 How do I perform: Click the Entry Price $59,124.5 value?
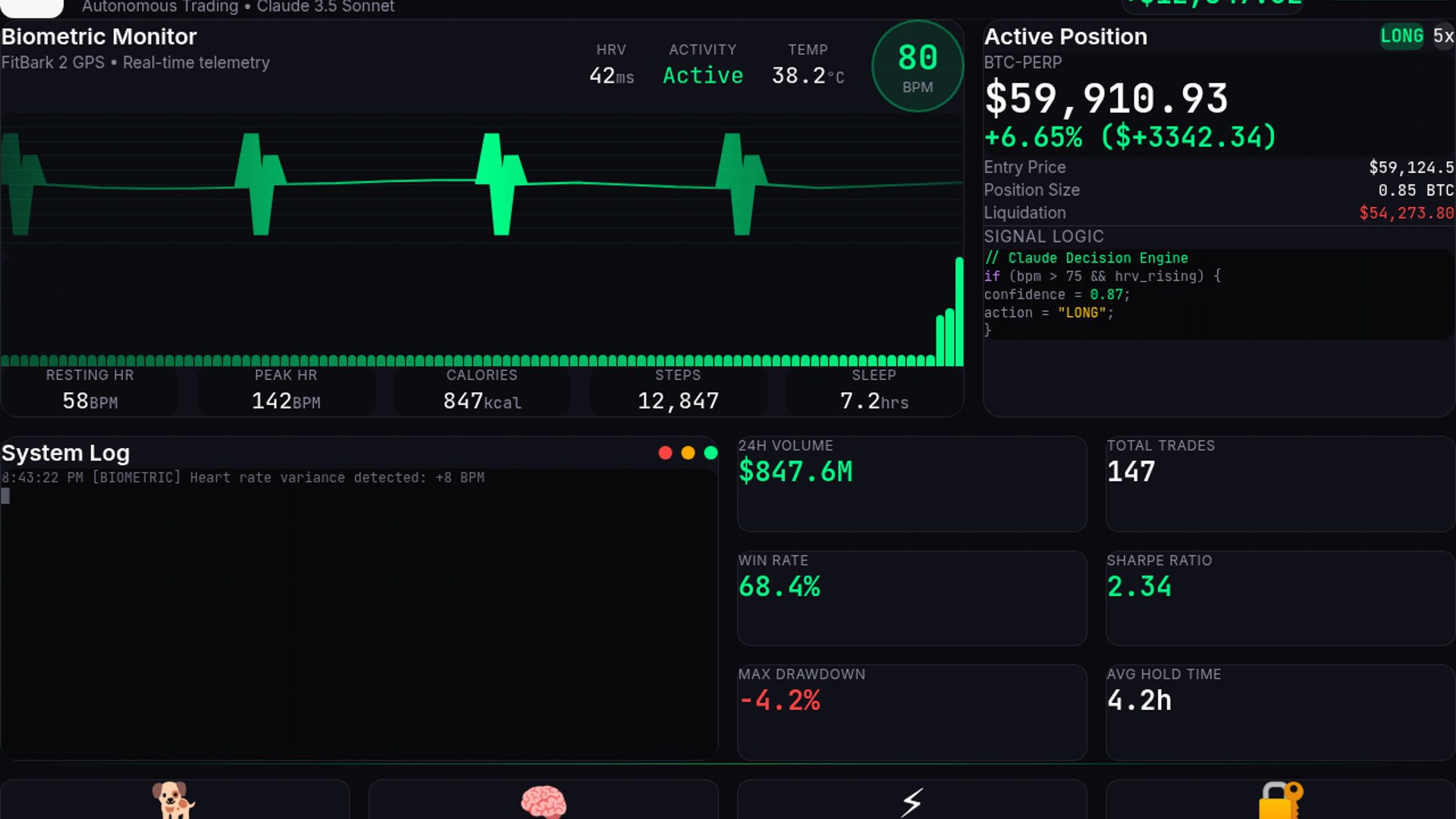tap(1411, 168)
